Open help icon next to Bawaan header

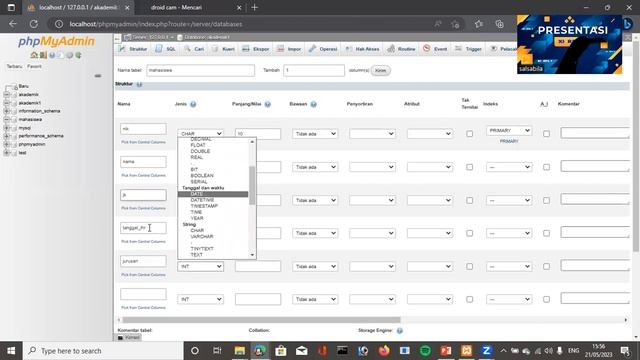[x=313, y=104]
